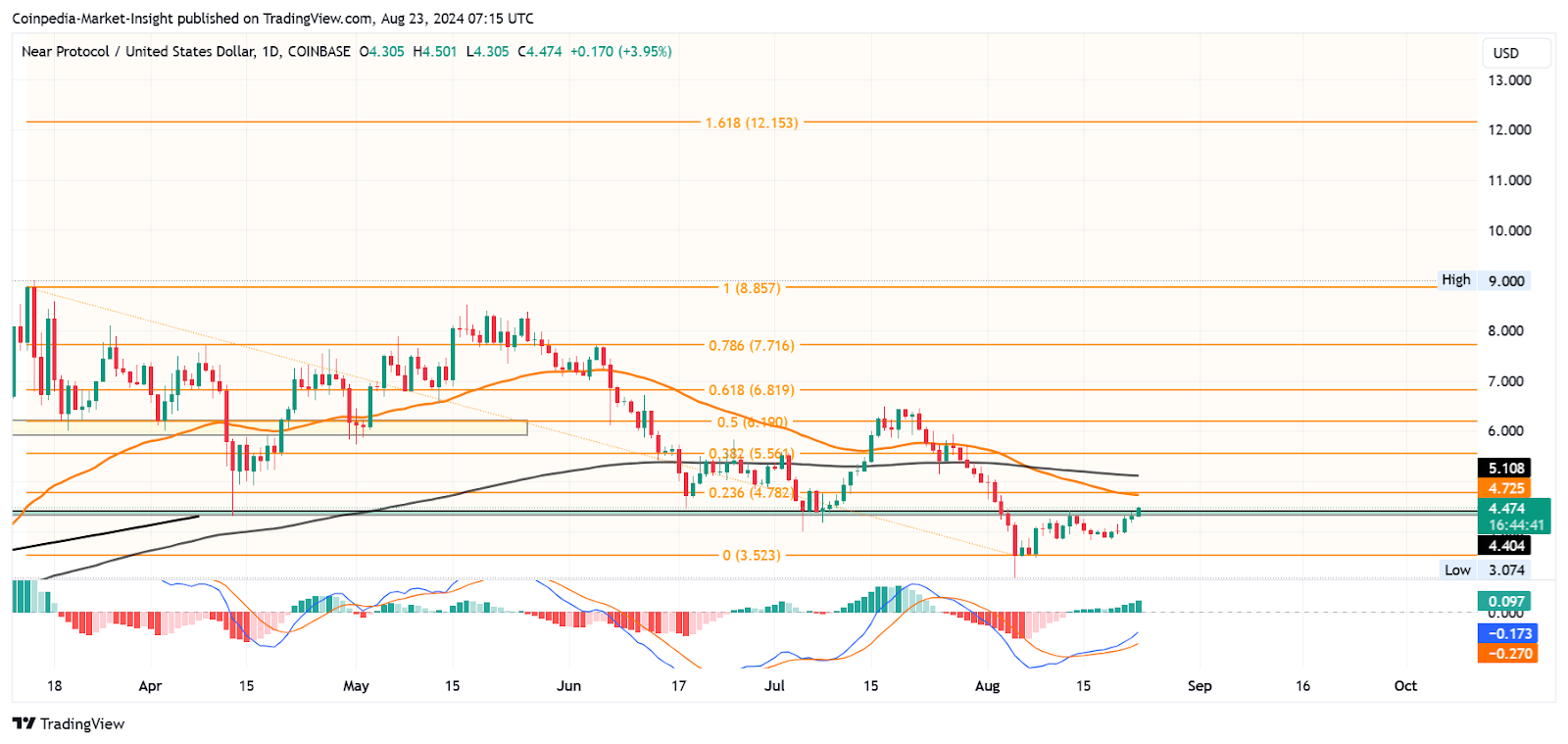The height and width of the screenshot is (744, 1568).
Task: Click the closing price value C4.474
Action: [540, 51]
